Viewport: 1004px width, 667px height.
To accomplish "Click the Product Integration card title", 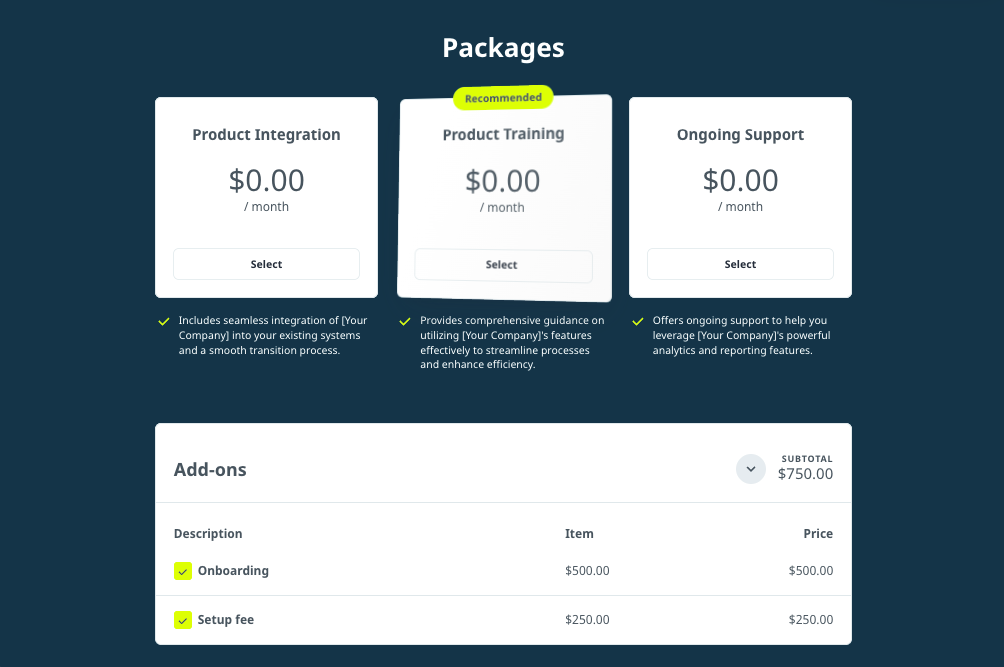I will coord(266,135).
